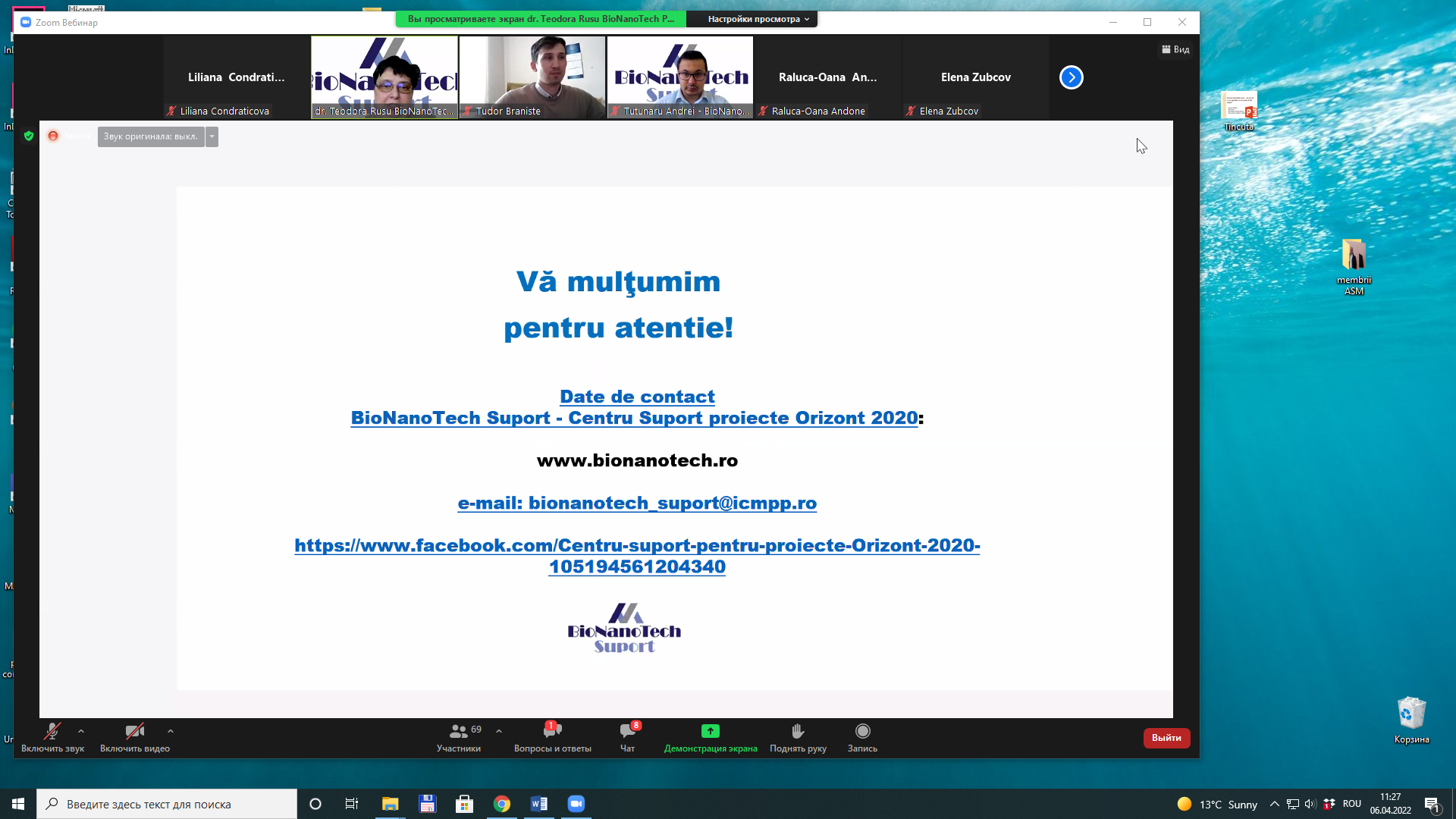Expand arrow next to Участники
The height and width of the screenshot is (819, 1456).
(499, 731)
